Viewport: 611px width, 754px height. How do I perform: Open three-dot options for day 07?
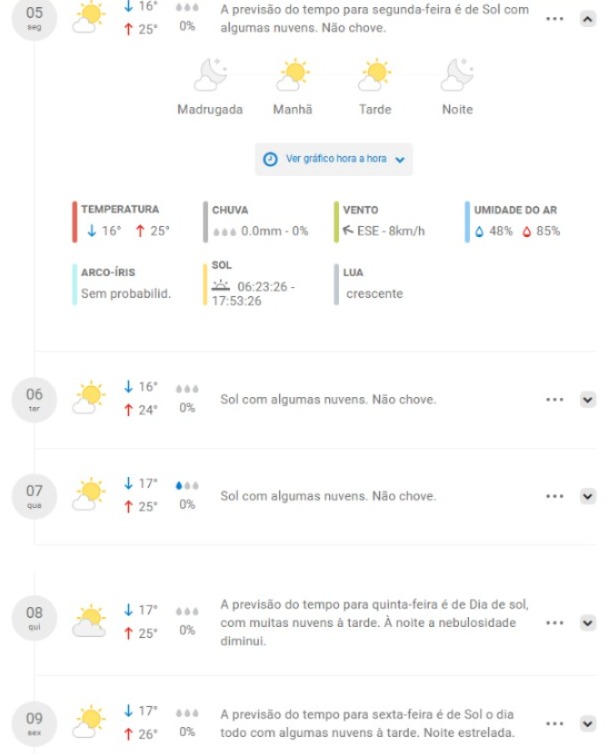[554, 496]
